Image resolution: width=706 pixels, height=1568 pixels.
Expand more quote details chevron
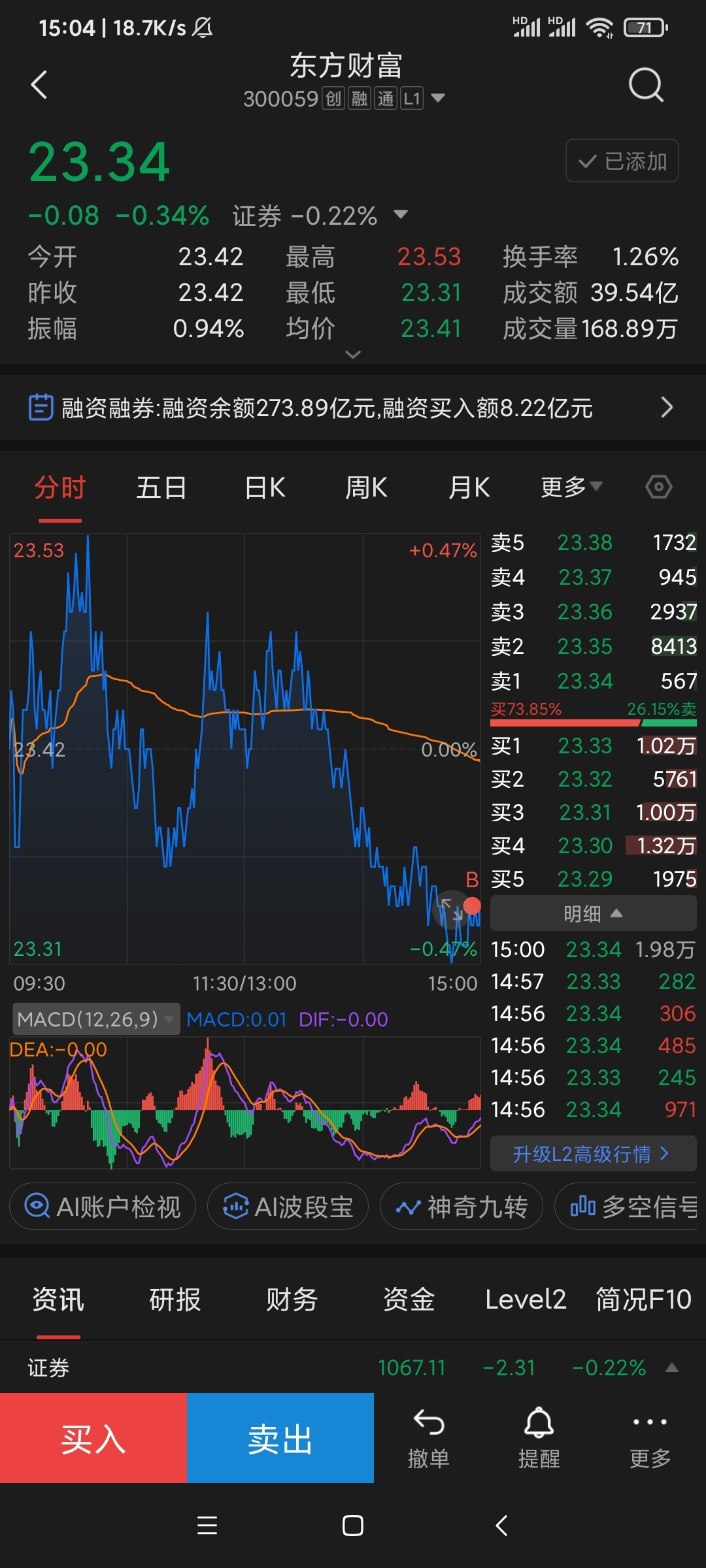coord(353,355)
